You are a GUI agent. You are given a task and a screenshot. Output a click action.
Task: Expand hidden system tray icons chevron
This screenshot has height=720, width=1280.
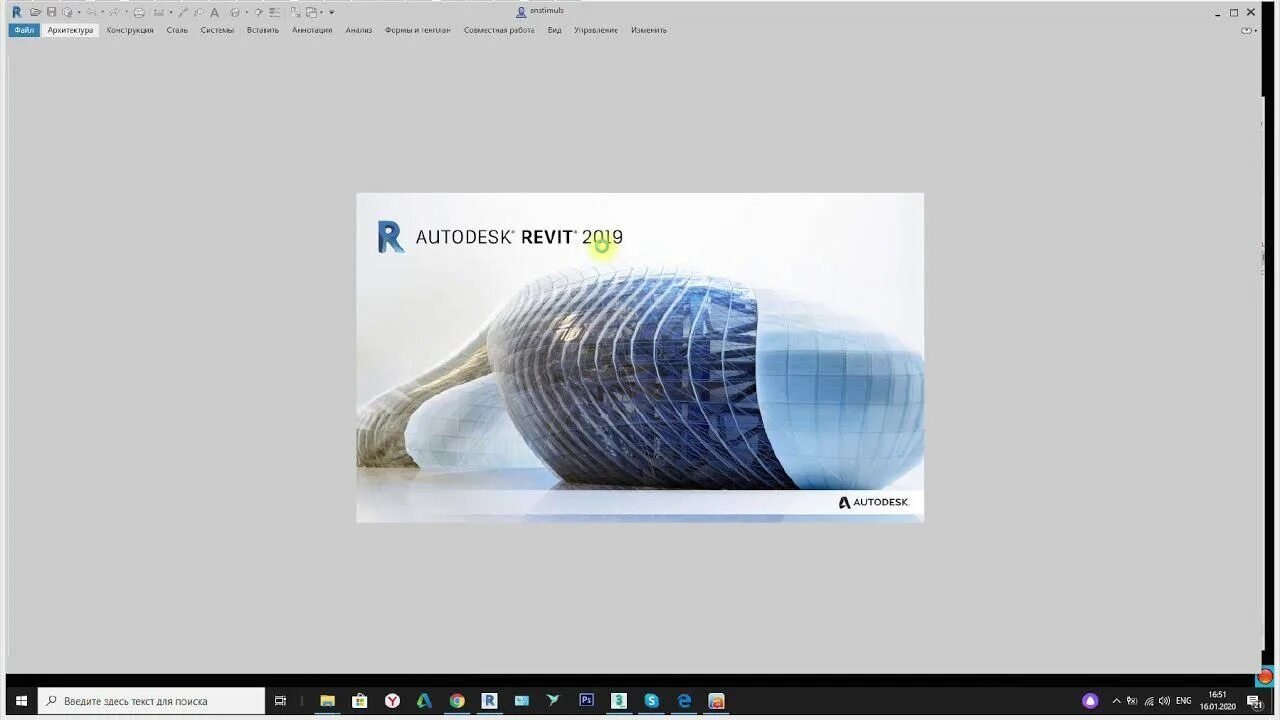[x=1116, y=701]
